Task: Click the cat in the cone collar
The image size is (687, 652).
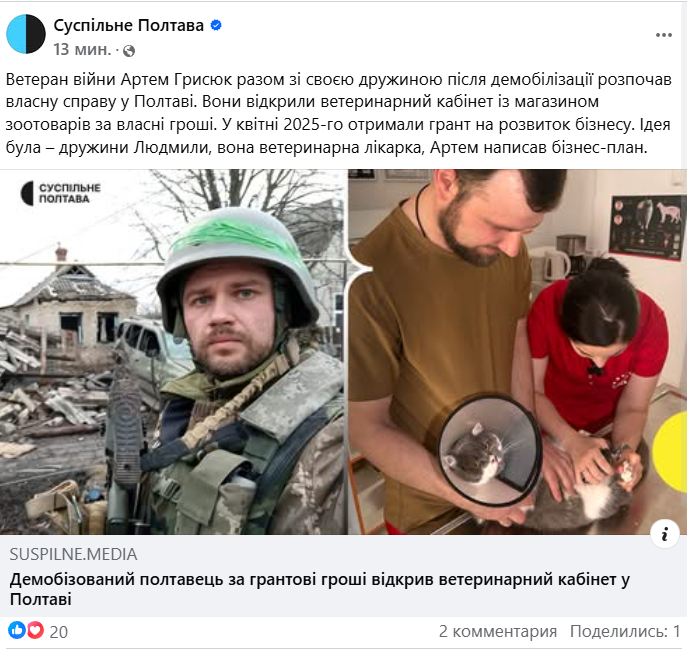Action: tap(476, 458)
